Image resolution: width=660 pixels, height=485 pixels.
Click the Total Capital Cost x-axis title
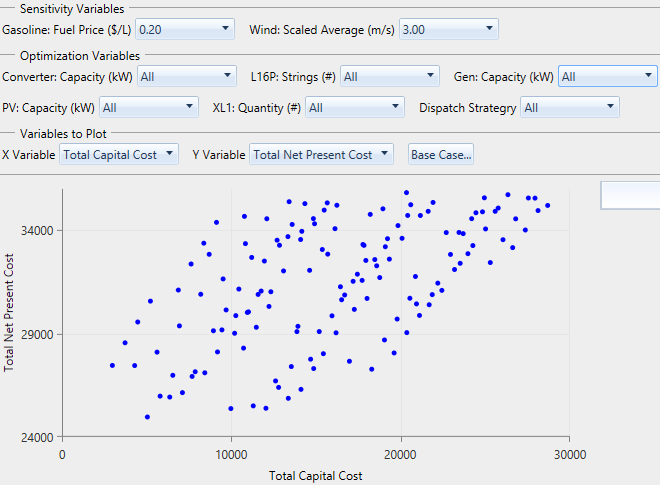pyautogui.click(x=316, y=476)
